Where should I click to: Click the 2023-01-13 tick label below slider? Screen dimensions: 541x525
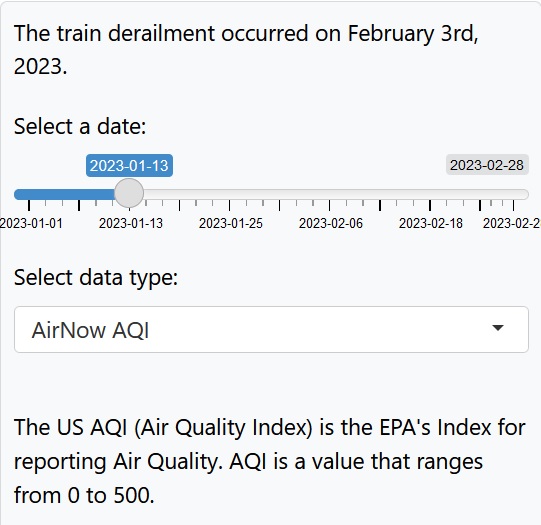pos(131,224)
